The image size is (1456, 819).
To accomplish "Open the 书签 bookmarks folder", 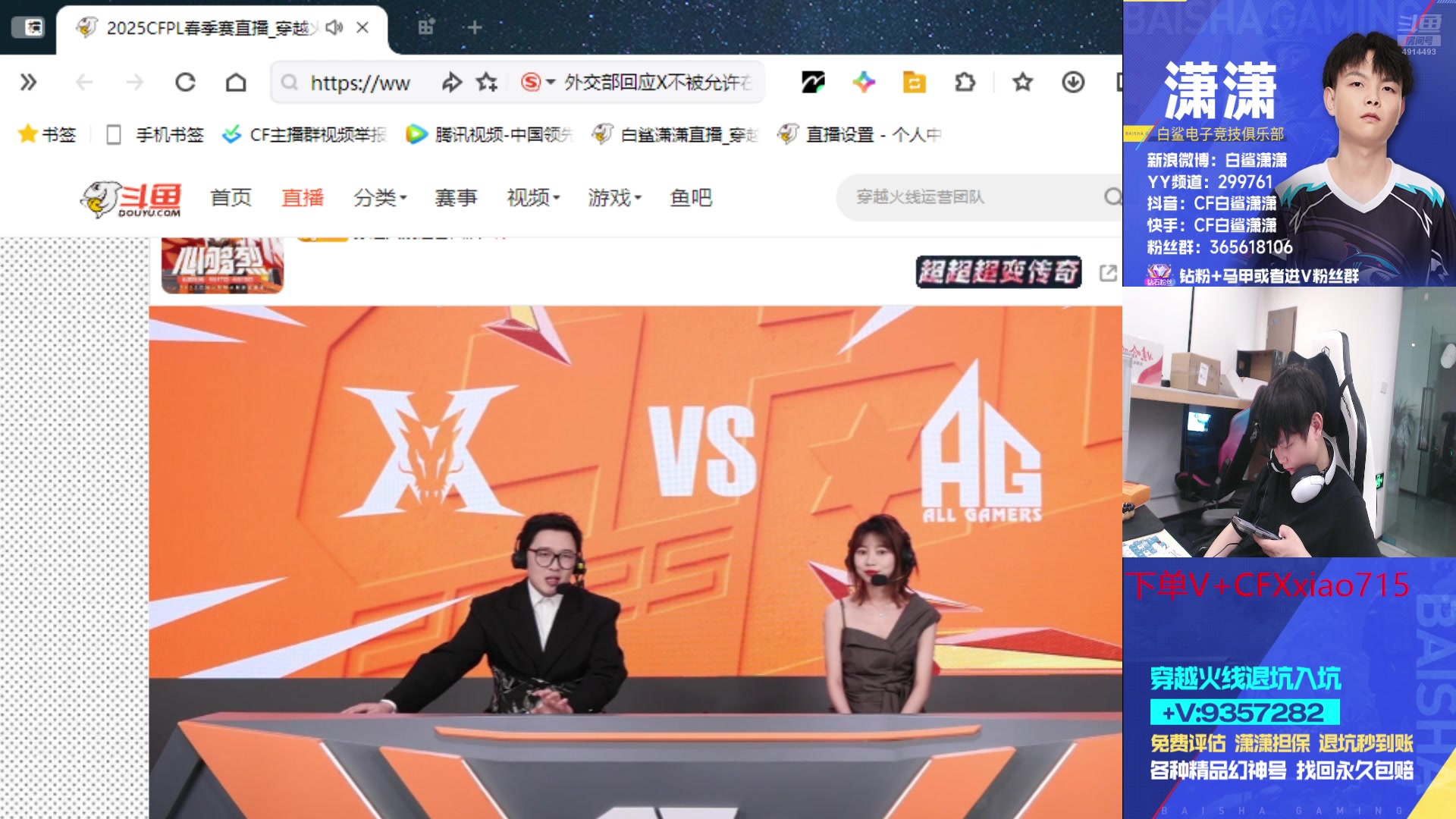I will [x=47, y=134].
